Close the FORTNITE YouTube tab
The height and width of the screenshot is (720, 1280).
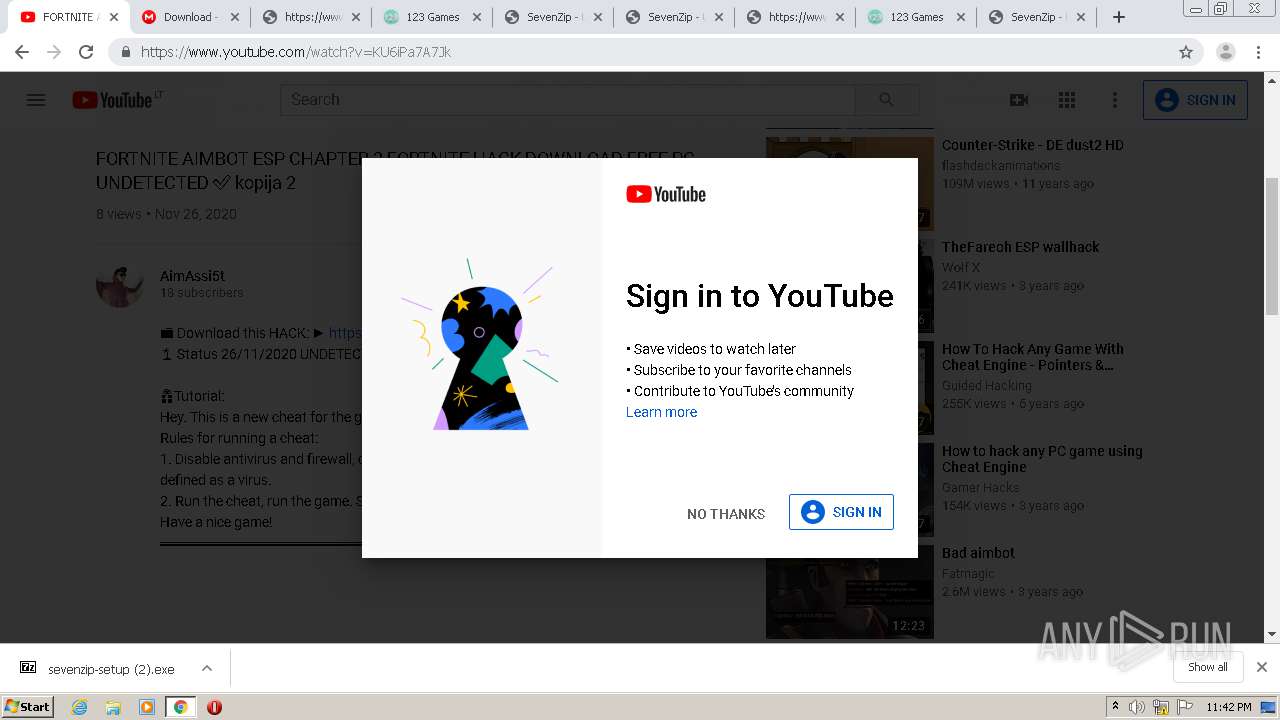click(x=114, y=17)
